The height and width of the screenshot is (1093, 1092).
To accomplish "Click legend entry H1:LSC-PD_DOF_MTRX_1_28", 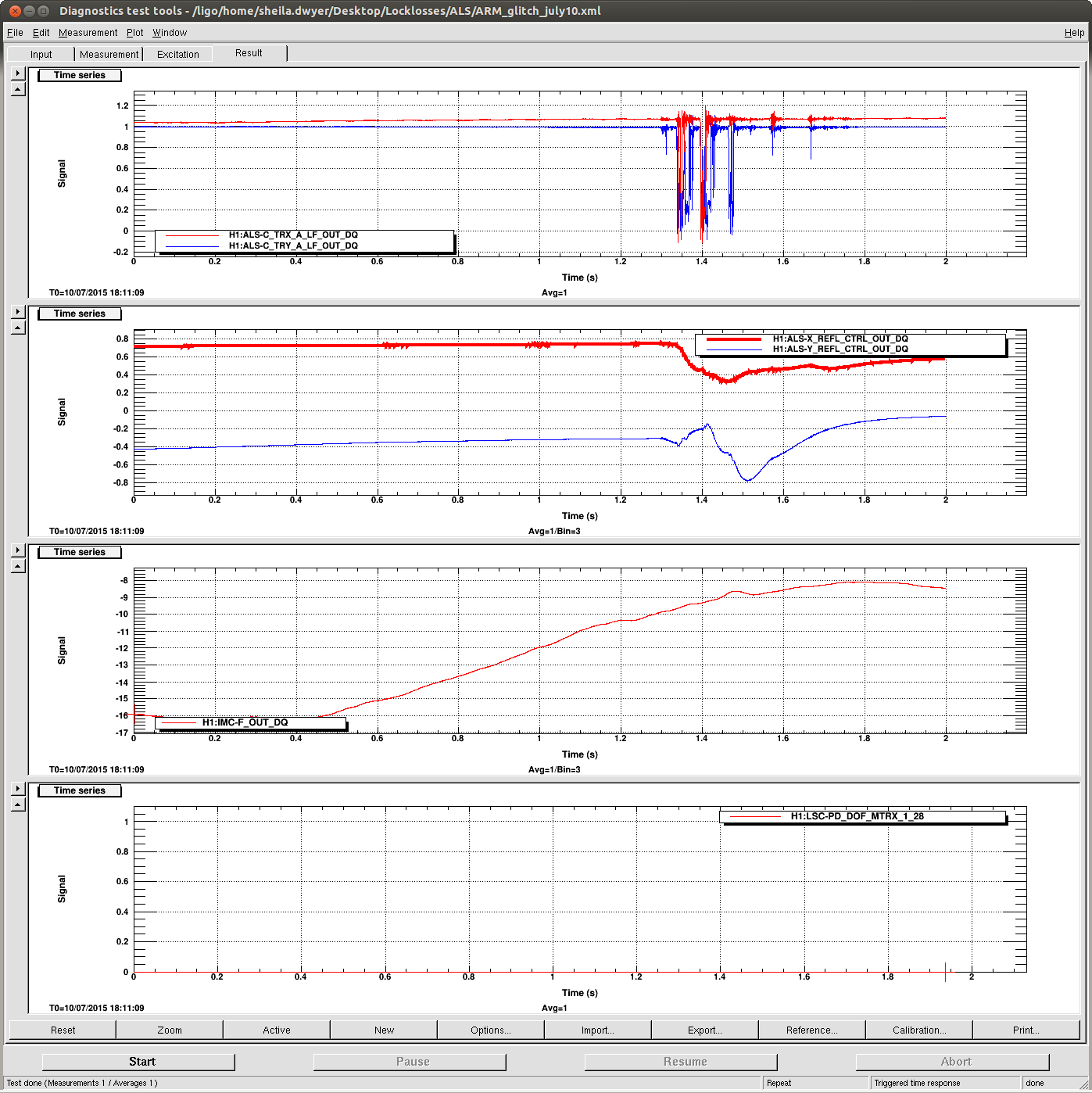I will click(857, 816).
